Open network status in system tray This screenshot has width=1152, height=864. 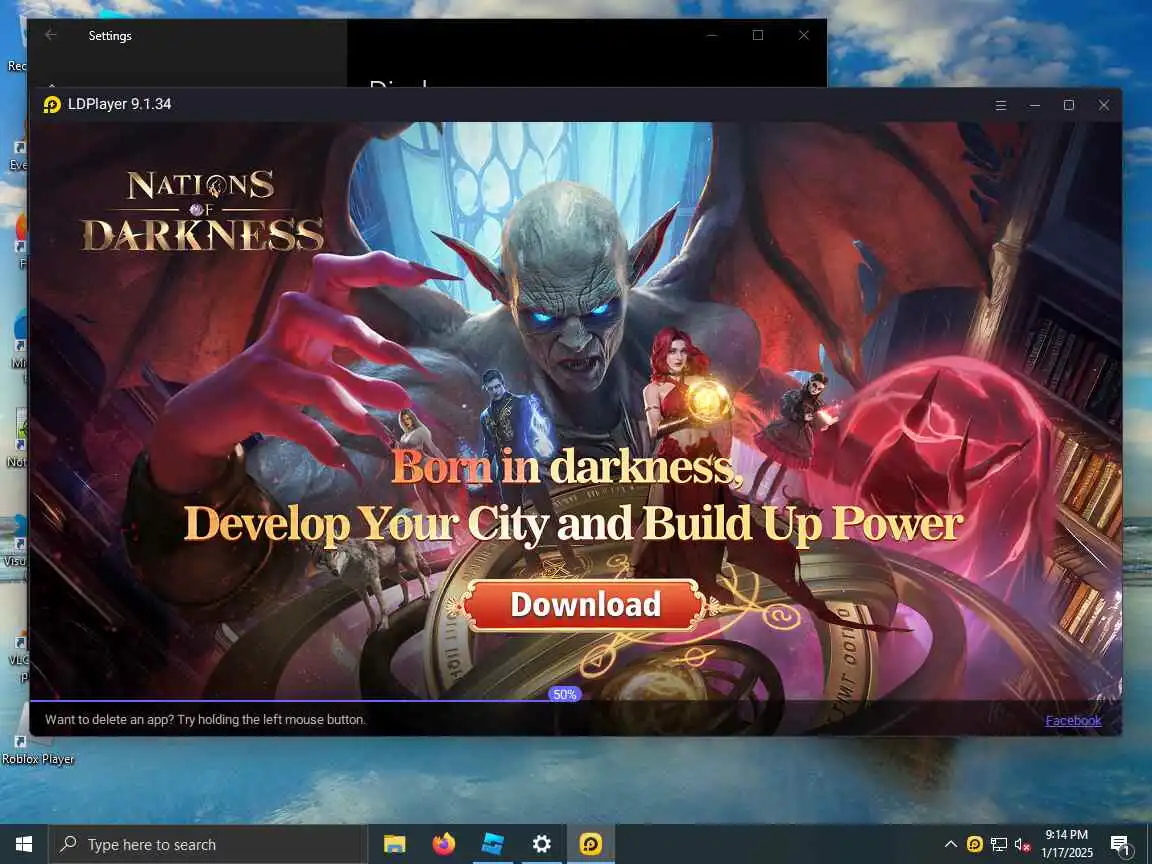[x=998, y=844]
